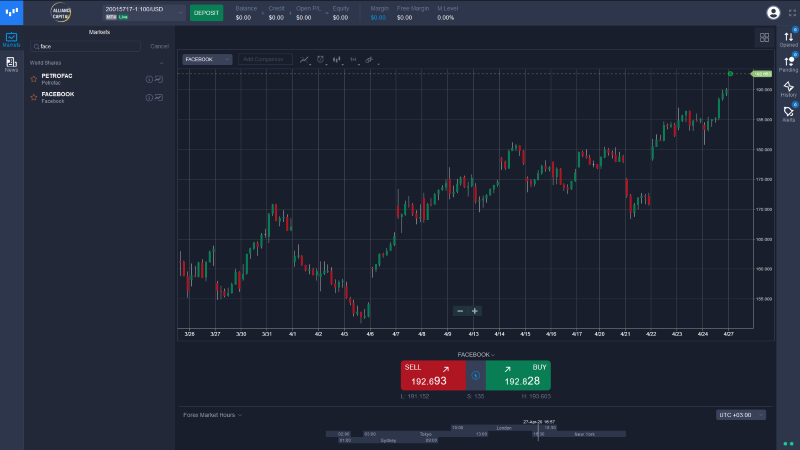Click the platform logo in blue corner
The image size is (800, 450).
[11, 12]
